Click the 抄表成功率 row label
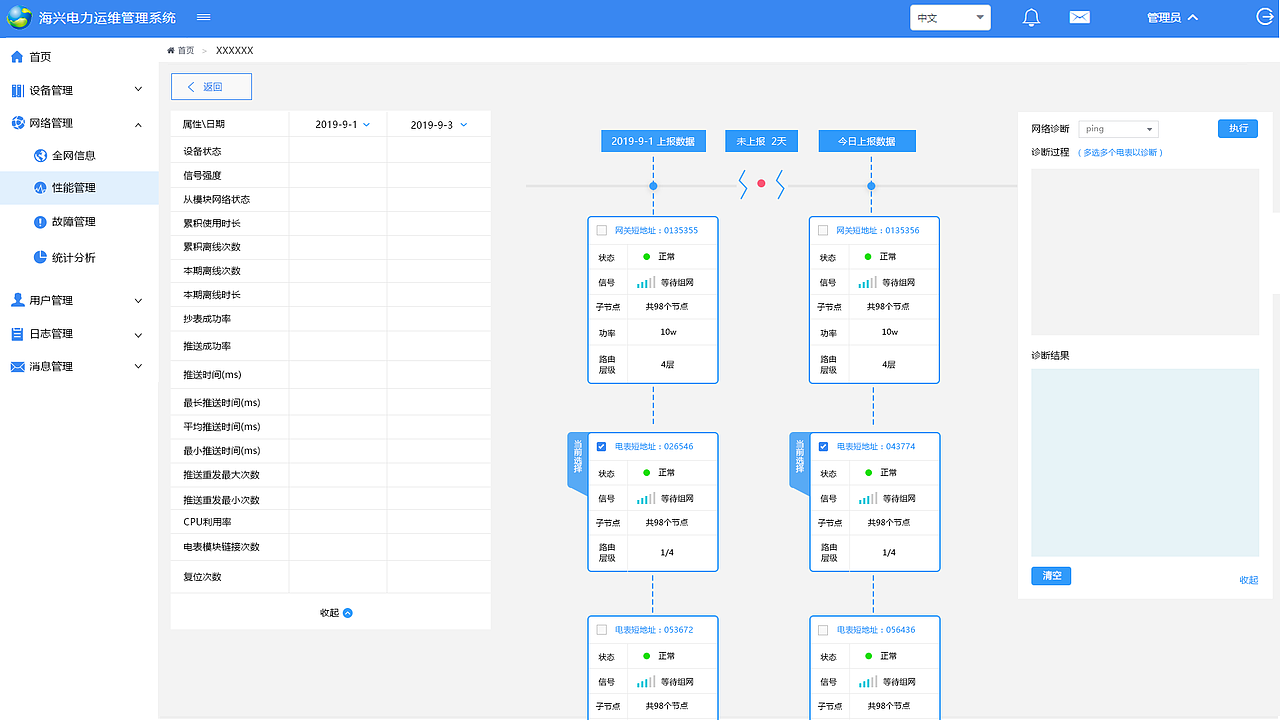The width and height of the screenshot is (1280, 720). coord(207,319)
